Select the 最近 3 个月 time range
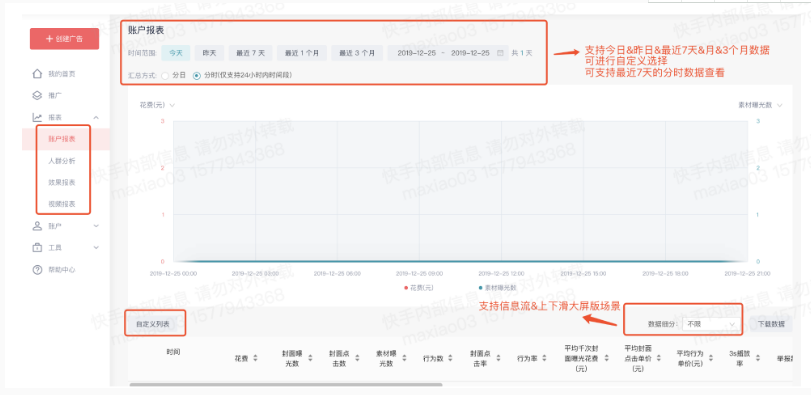This screenshot has height=395, width=811. [x=357, y=53]
